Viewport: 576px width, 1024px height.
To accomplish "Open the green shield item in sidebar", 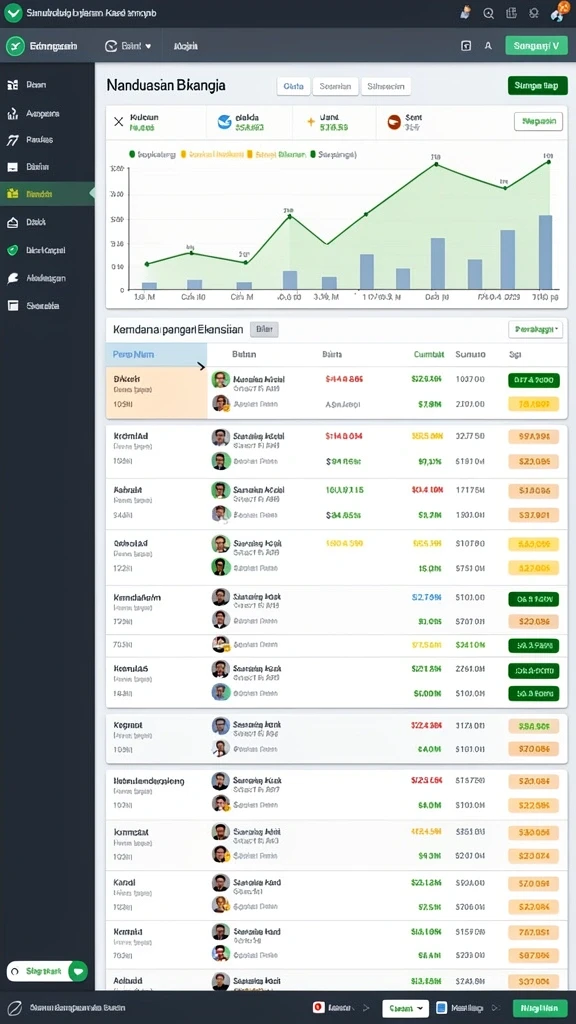I will 12,250.
